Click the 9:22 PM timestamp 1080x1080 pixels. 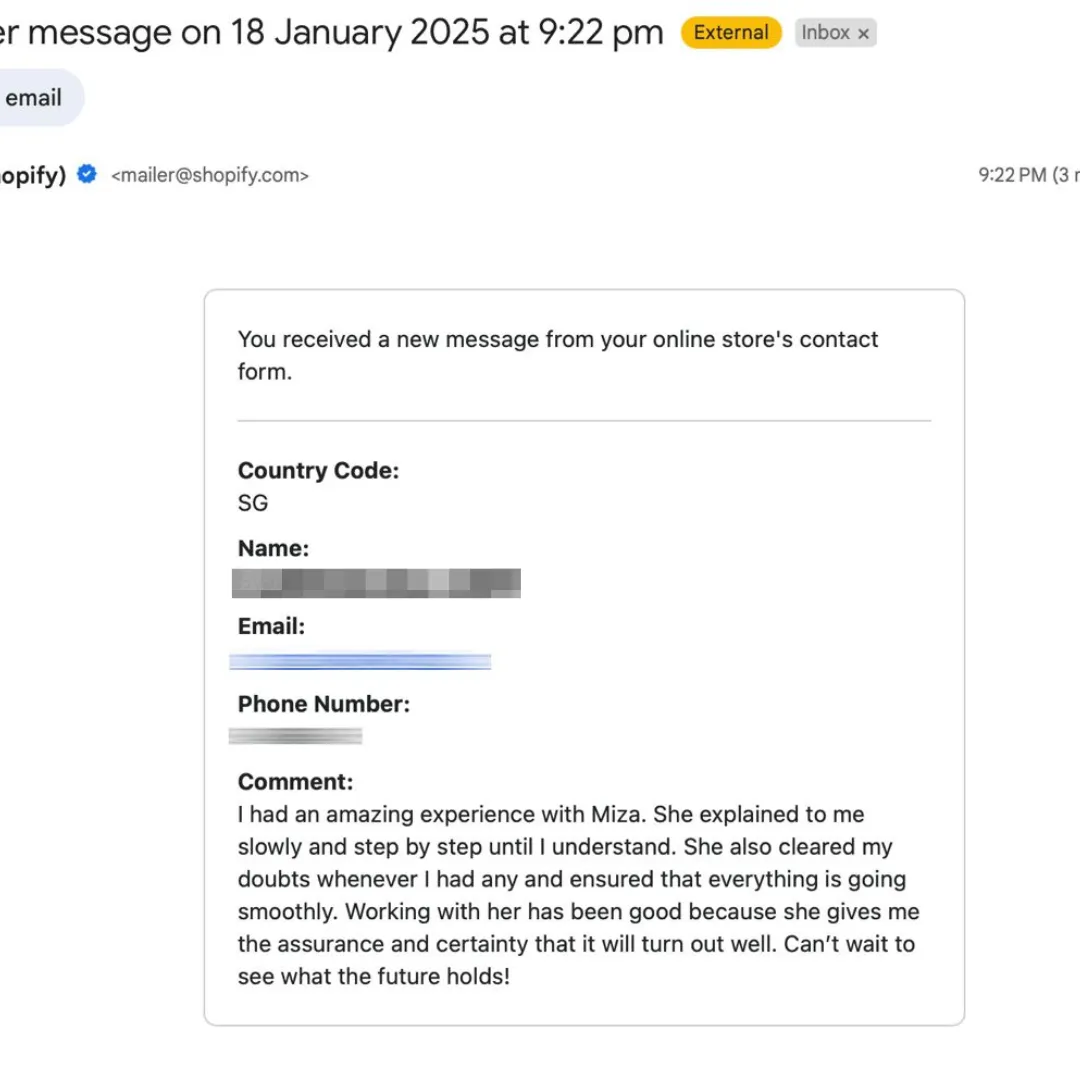click(1011, 176)
